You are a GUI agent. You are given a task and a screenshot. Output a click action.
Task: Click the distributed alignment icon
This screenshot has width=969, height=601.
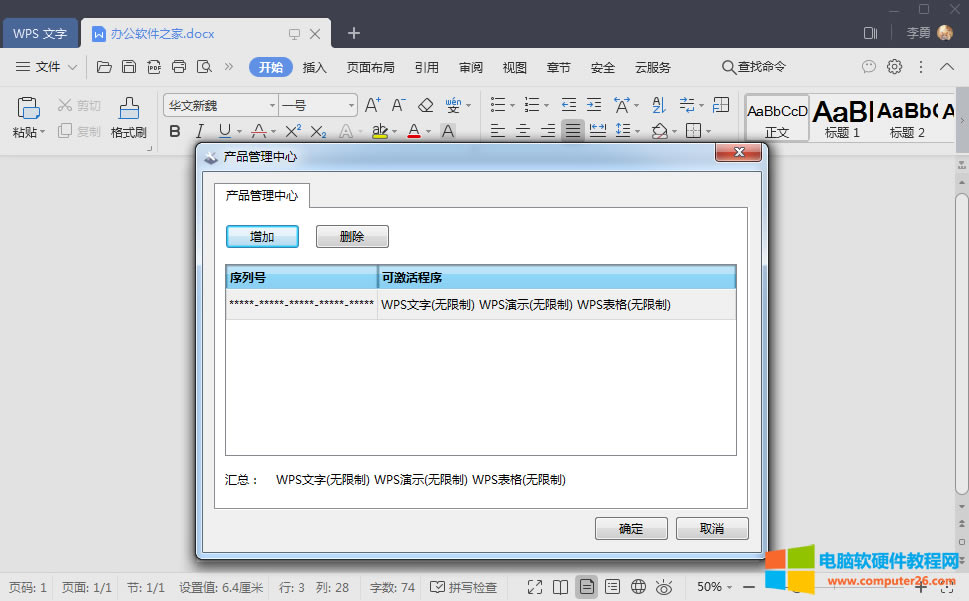[598, 131]
